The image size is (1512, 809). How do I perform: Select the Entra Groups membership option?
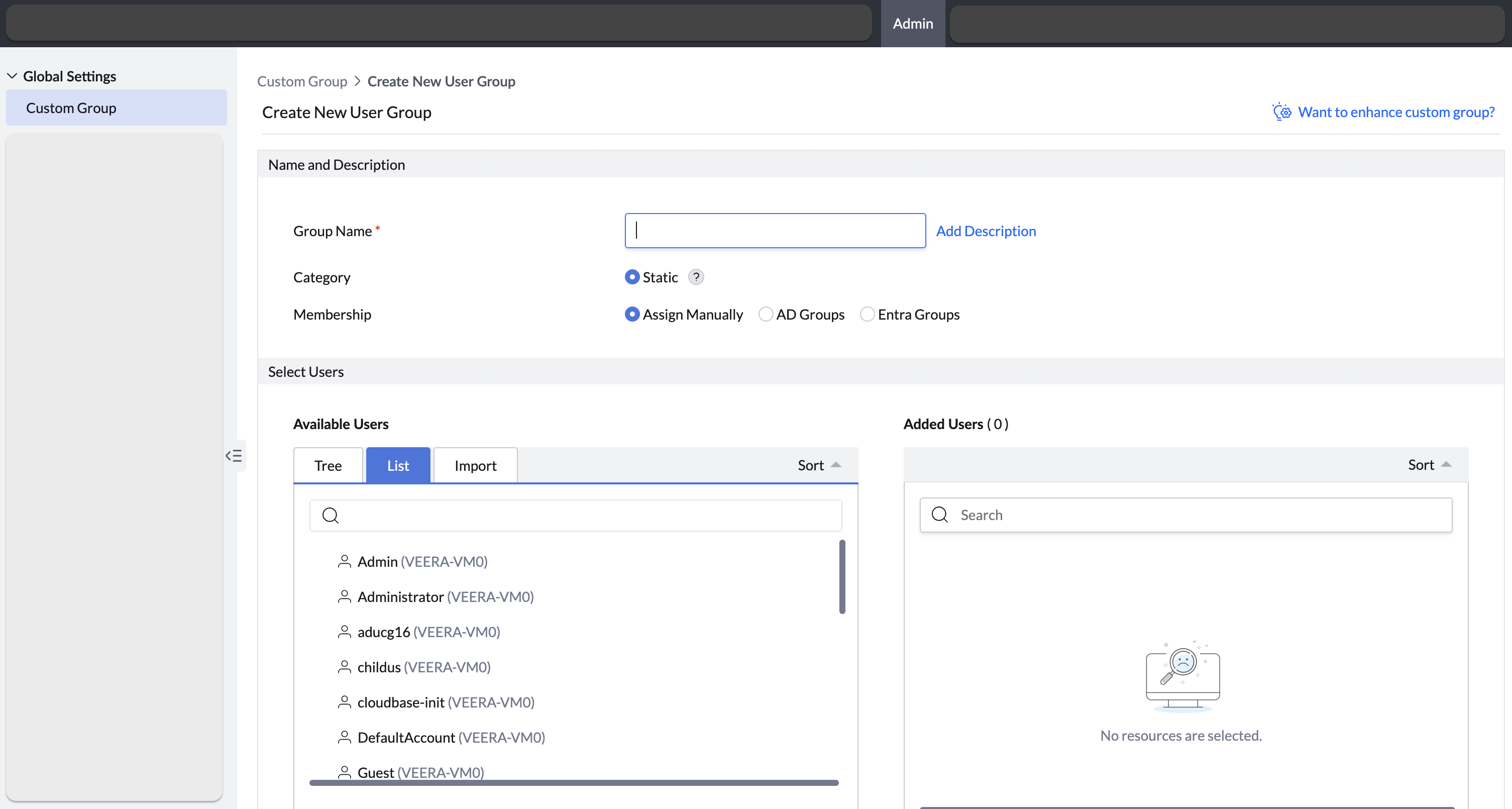tap(867, 314)
